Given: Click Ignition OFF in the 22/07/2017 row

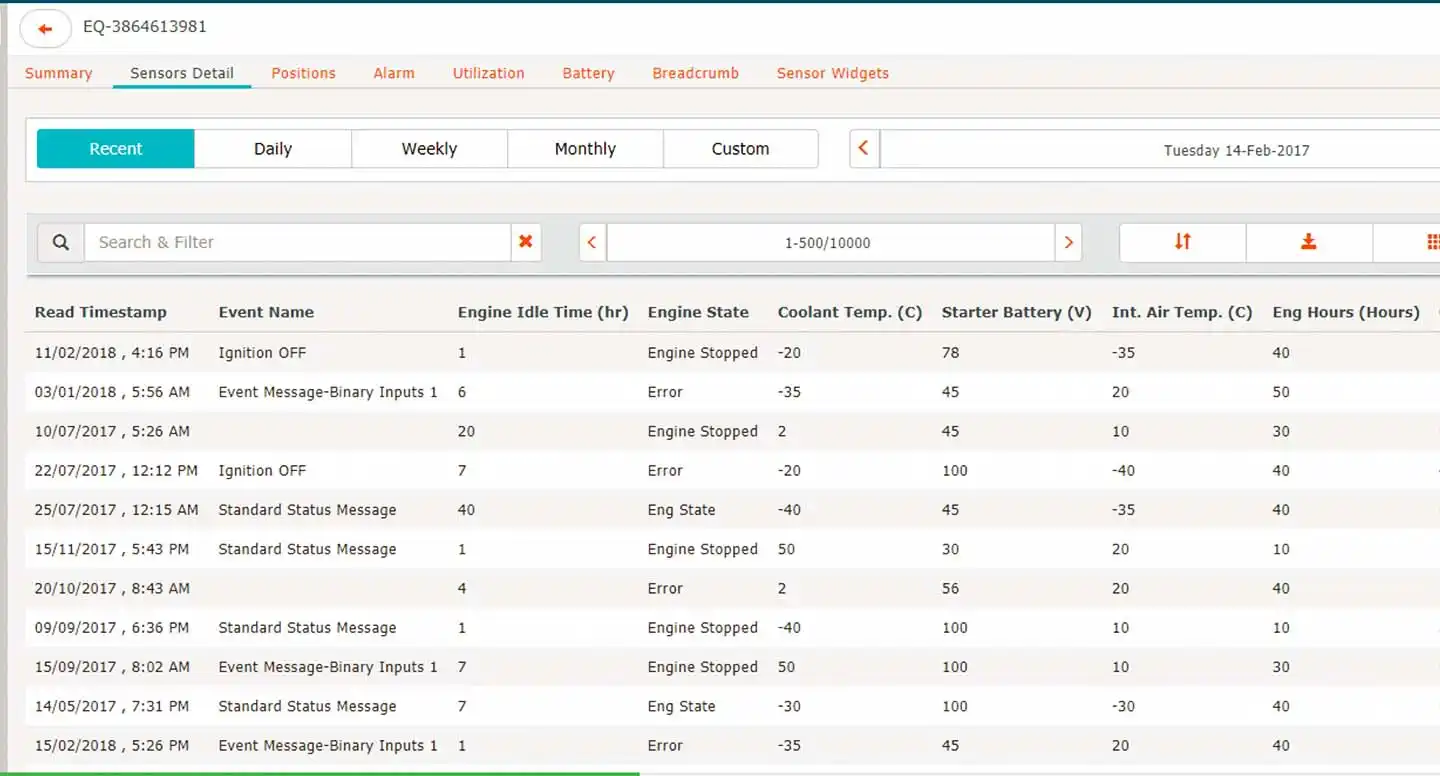Looking at the screenshot, I should point(262,470).
